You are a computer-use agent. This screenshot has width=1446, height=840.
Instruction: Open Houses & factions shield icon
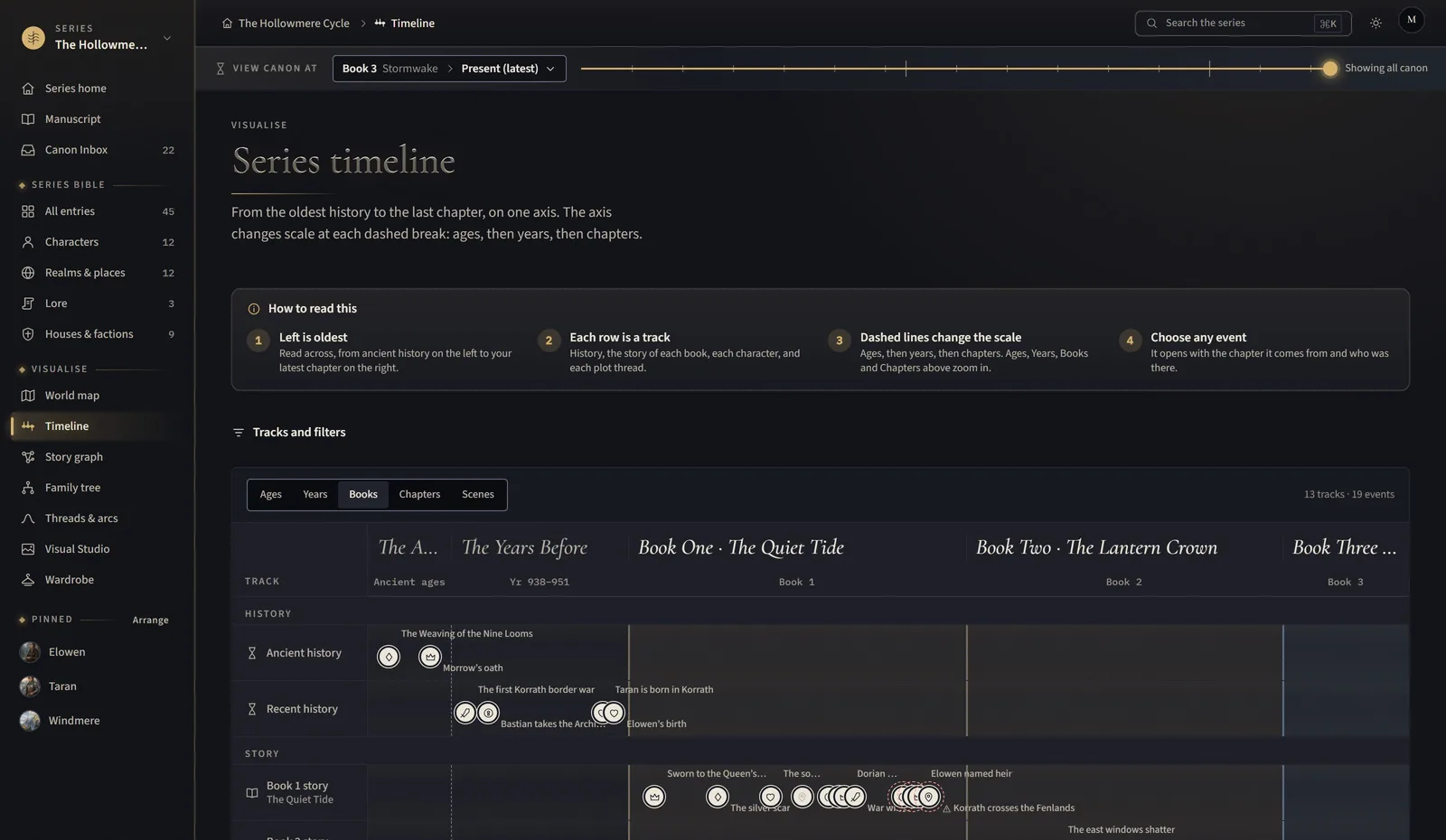point(28,334)
